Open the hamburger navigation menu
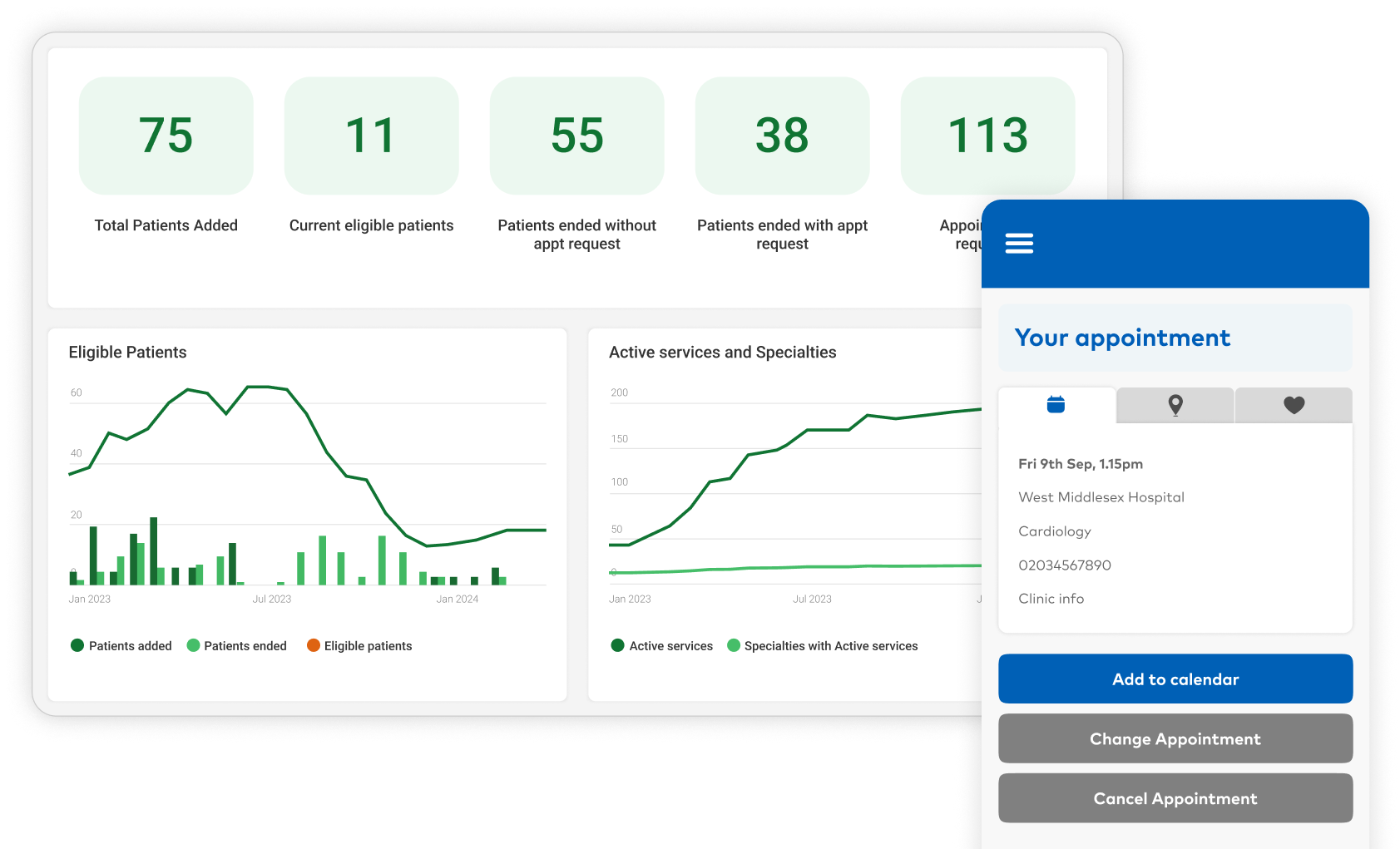This screenshot has width=1400, height=849. pyautogui.click(x=1019, y=242)
